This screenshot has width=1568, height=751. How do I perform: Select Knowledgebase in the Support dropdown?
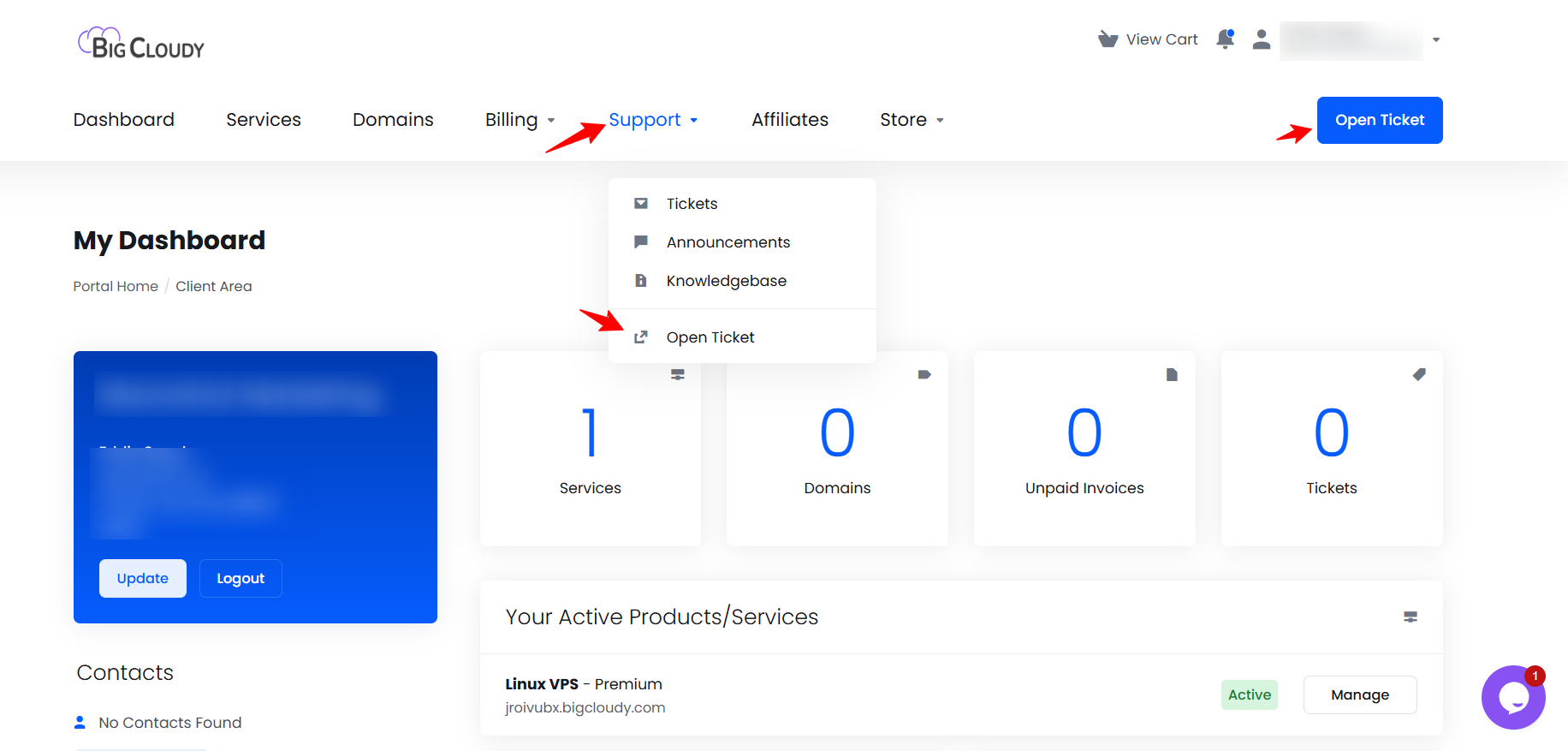[x=742, y=281]
